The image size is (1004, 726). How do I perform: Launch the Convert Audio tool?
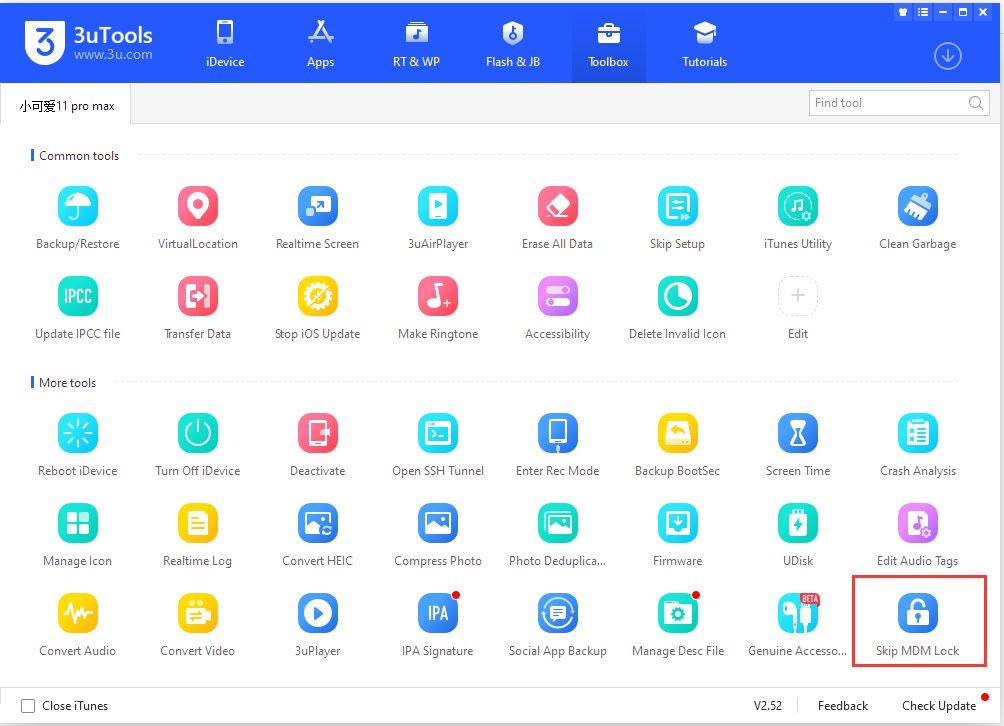click(77, 625)
